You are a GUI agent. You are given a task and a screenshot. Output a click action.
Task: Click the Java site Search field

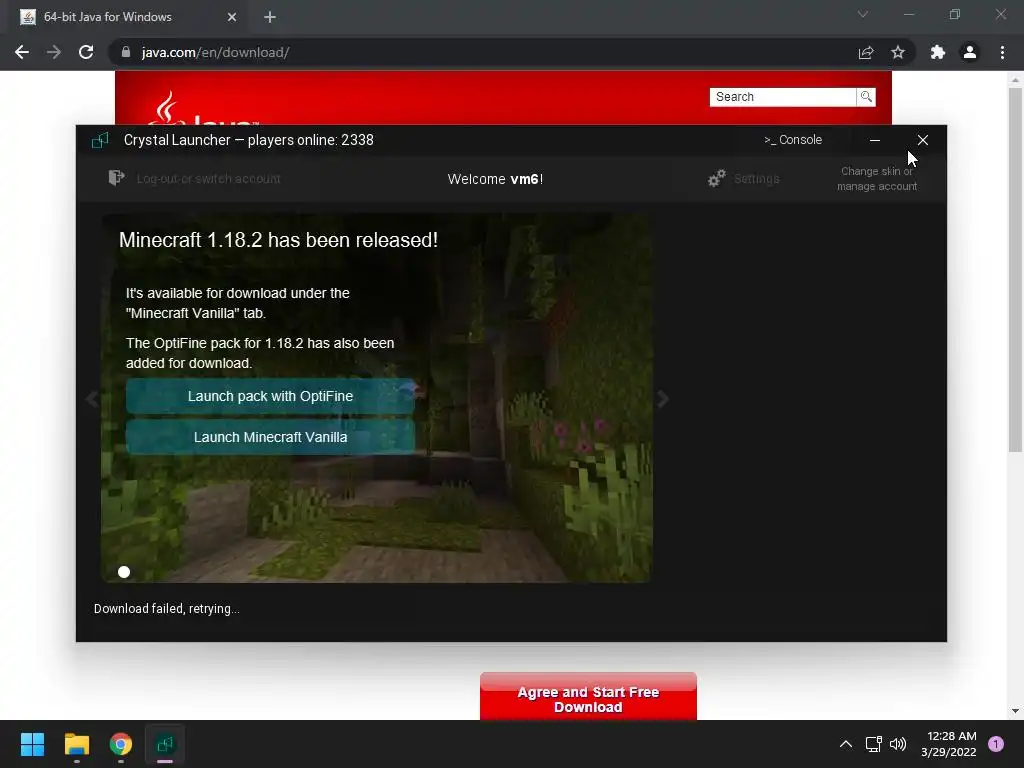coord(782,97)
